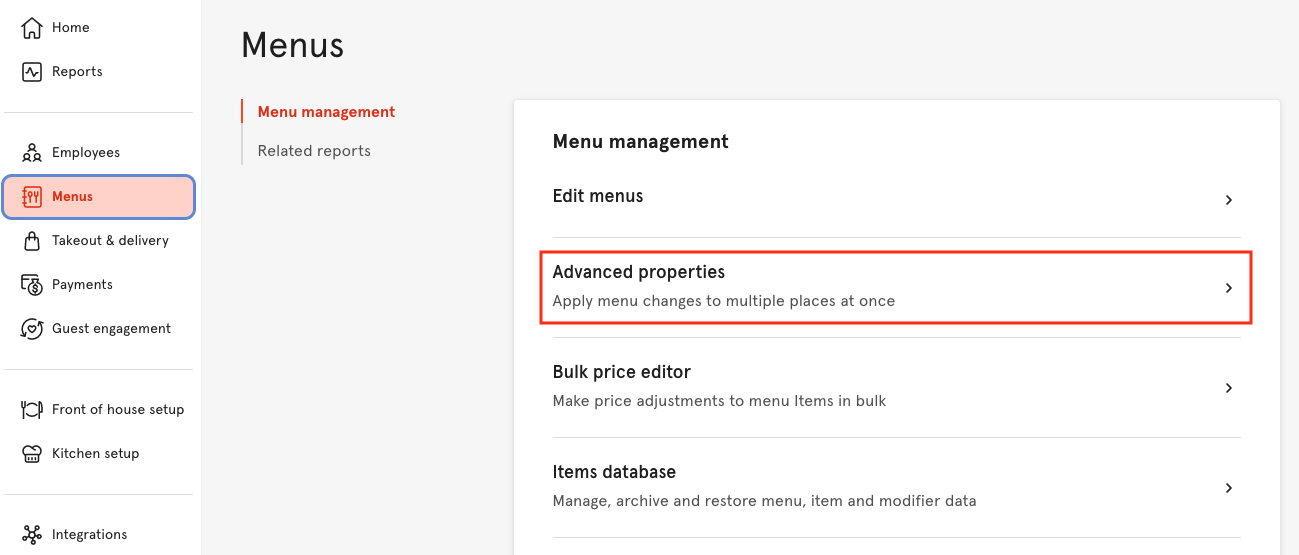Open the Items database link

point(614,472)
